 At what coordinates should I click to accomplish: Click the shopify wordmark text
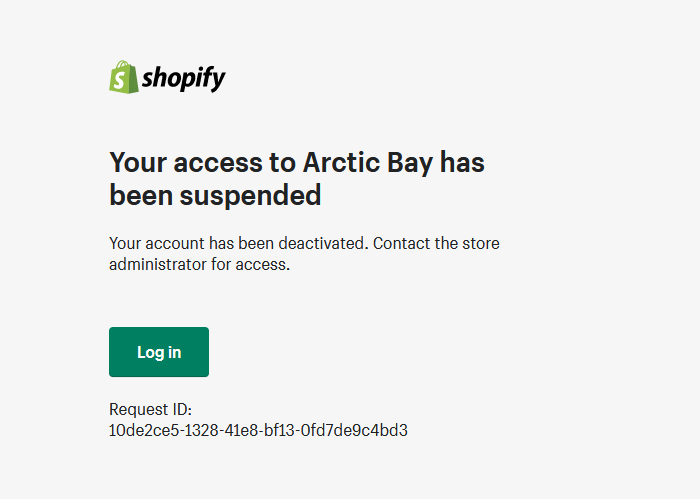tap(183, 78)
